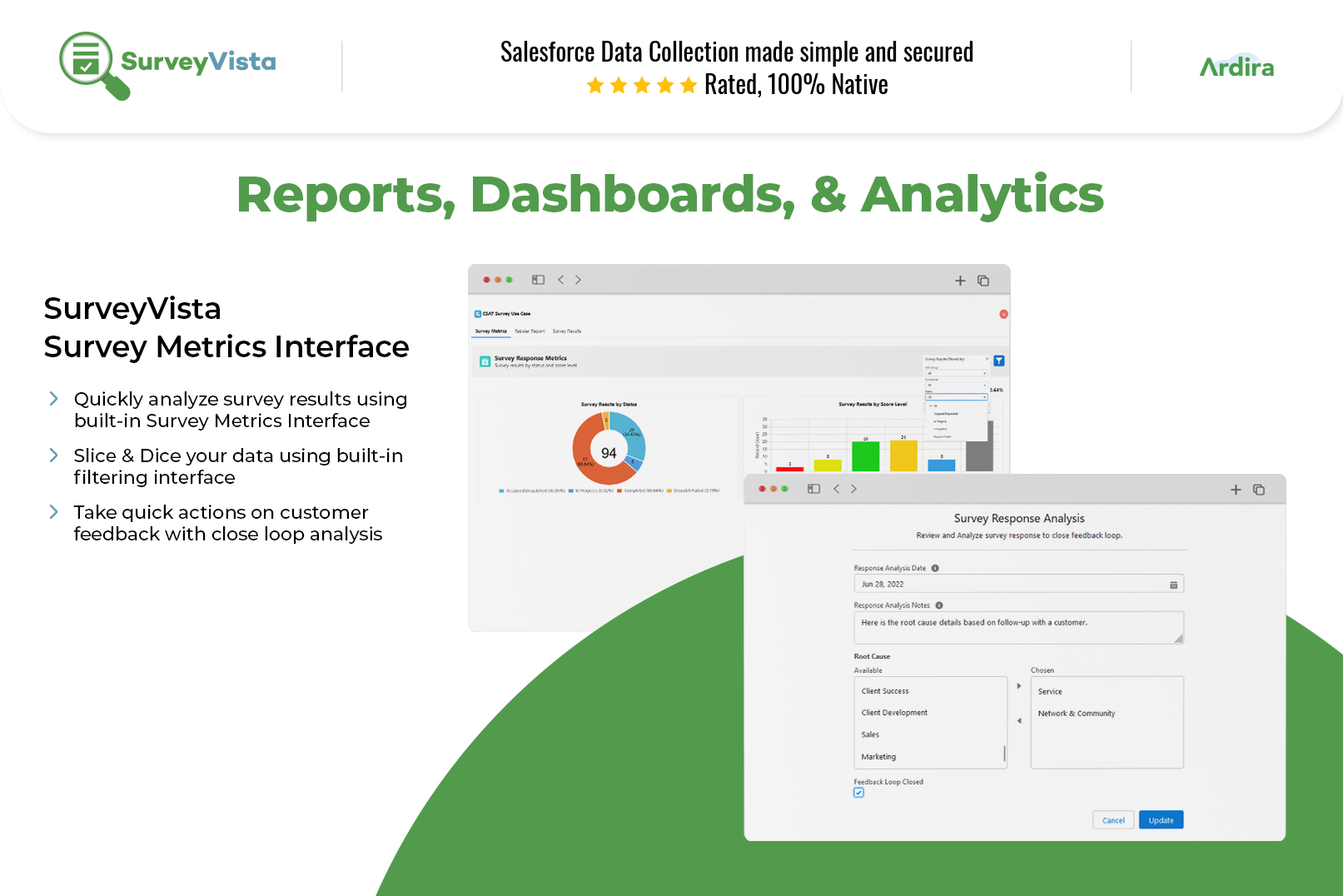Click the Survey Response Metrics panel icon

(x=485, y=361)
